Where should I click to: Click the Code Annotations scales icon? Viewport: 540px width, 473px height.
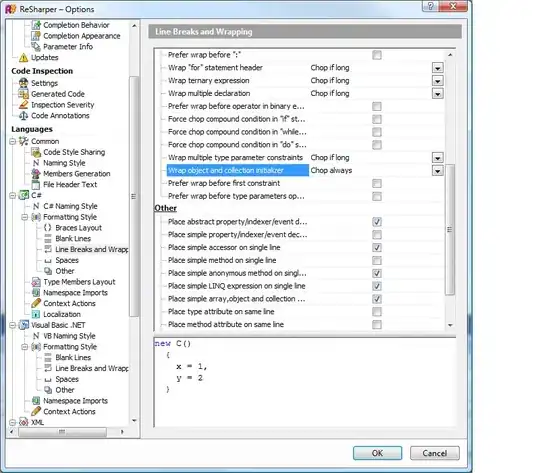[23, 115]
